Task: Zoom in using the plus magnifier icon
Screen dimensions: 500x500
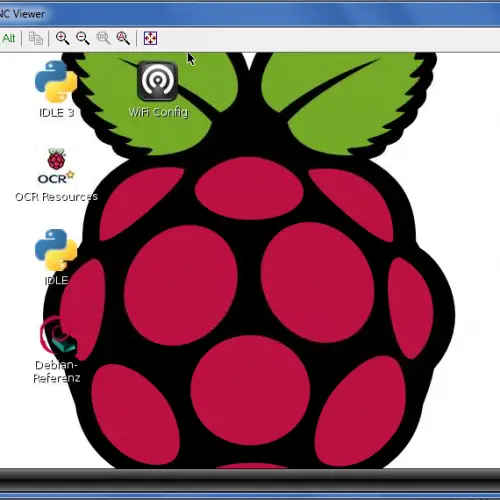Action: [x=62, y=38]
